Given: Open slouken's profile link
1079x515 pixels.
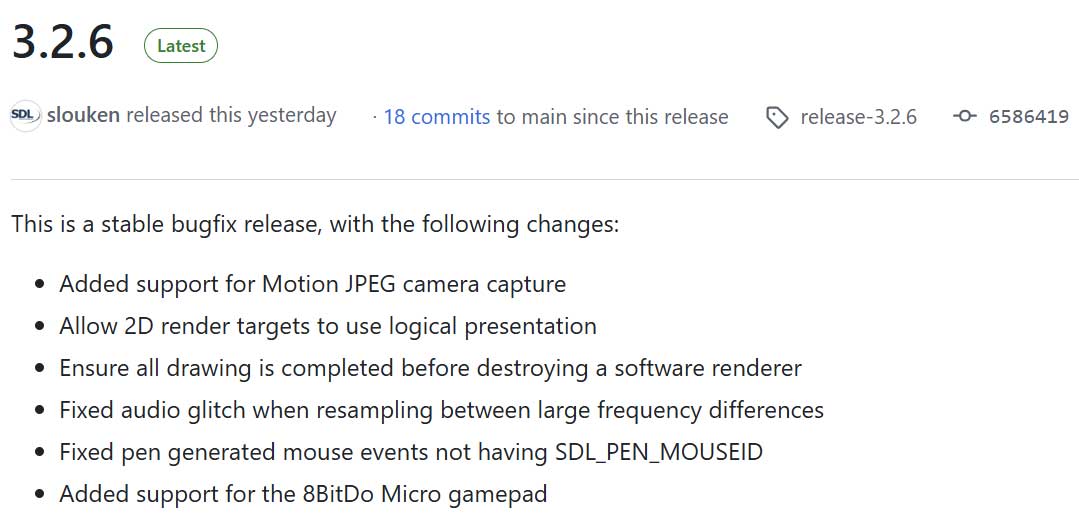Looking at the screenshot, I should [x=84, y=116].
